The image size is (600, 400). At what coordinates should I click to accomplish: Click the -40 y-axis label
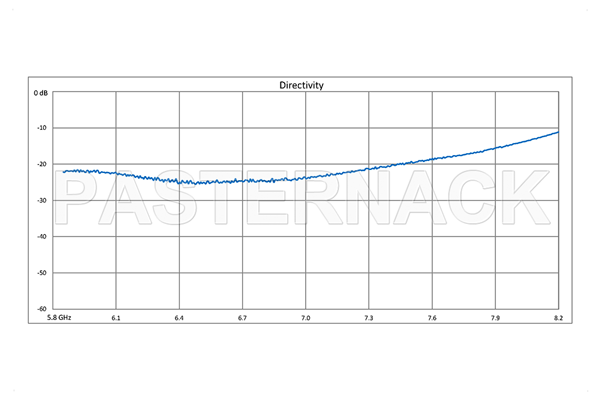tap(43, 236)
